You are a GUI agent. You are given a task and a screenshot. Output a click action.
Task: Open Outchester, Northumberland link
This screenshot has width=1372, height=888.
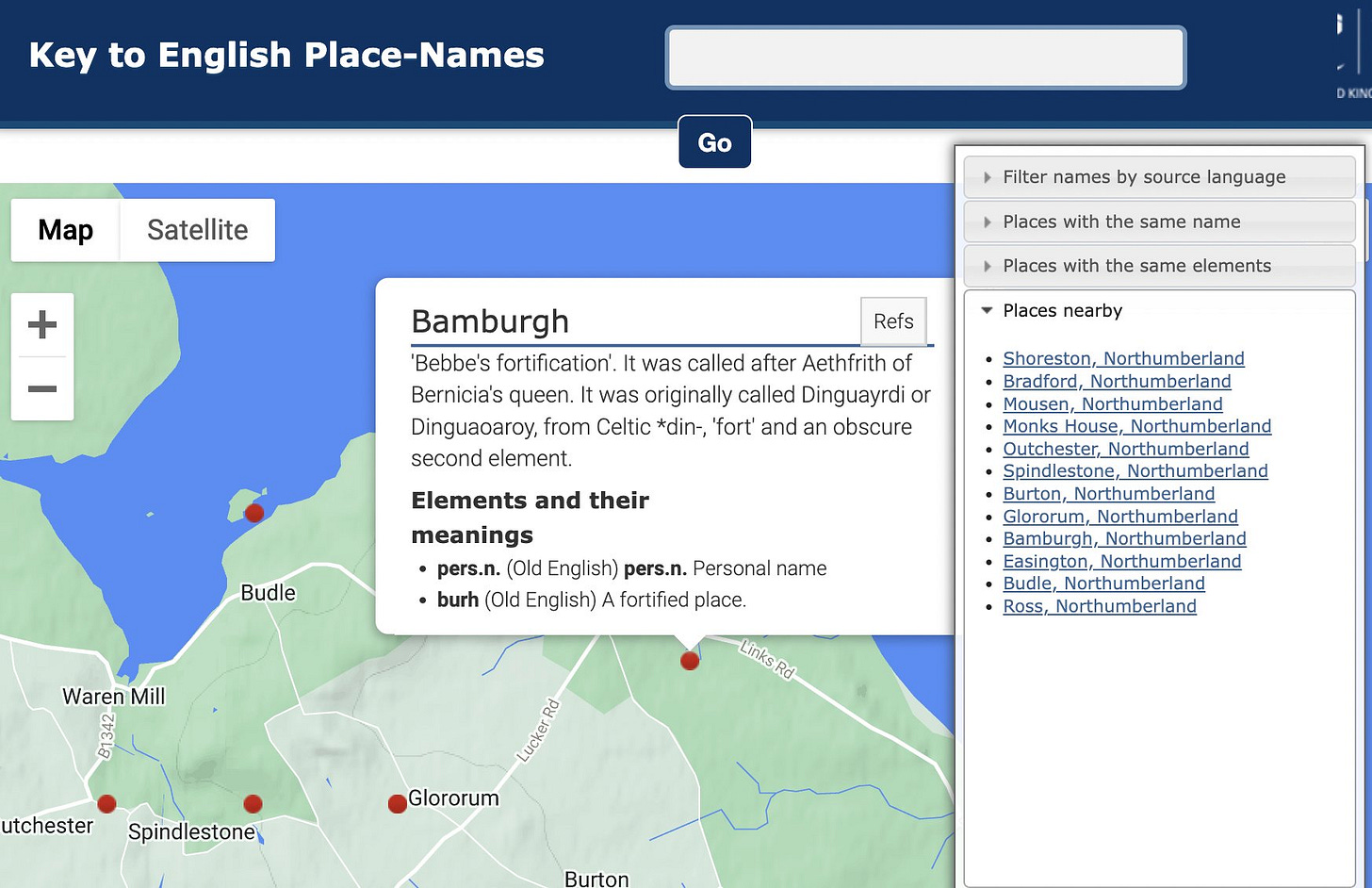(x=1126, y=449)
